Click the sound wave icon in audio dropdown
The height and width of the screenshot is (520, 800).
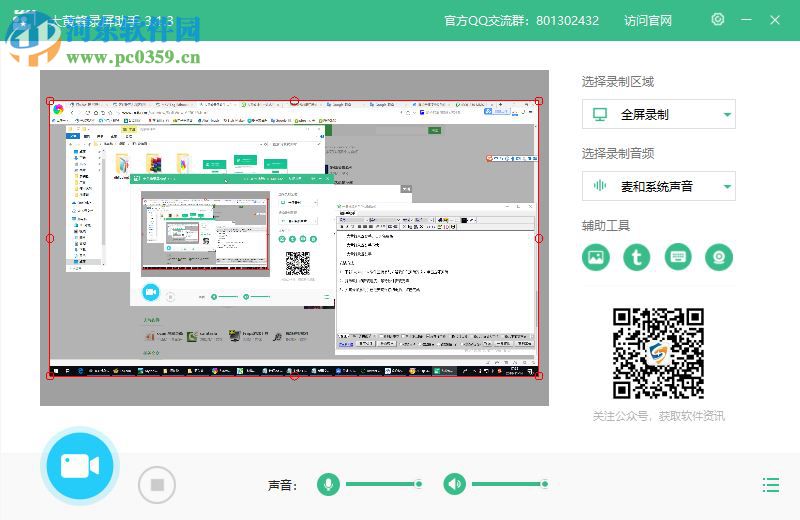tap(600, 186)
